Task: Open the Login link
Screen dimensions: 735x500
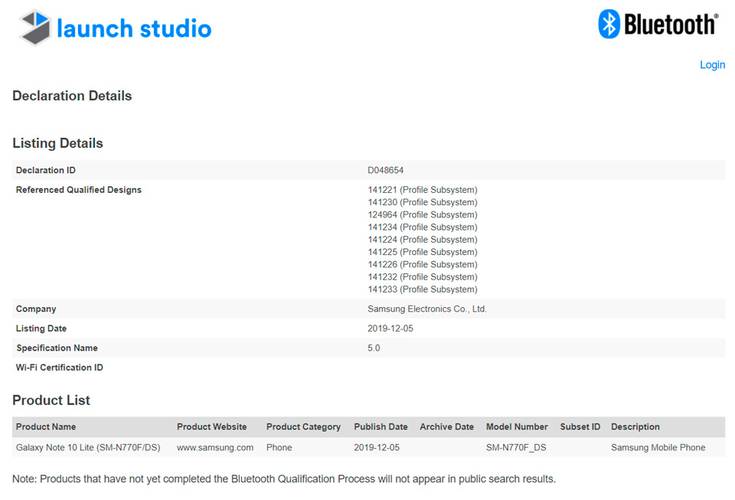Action: tap(712, 65)
